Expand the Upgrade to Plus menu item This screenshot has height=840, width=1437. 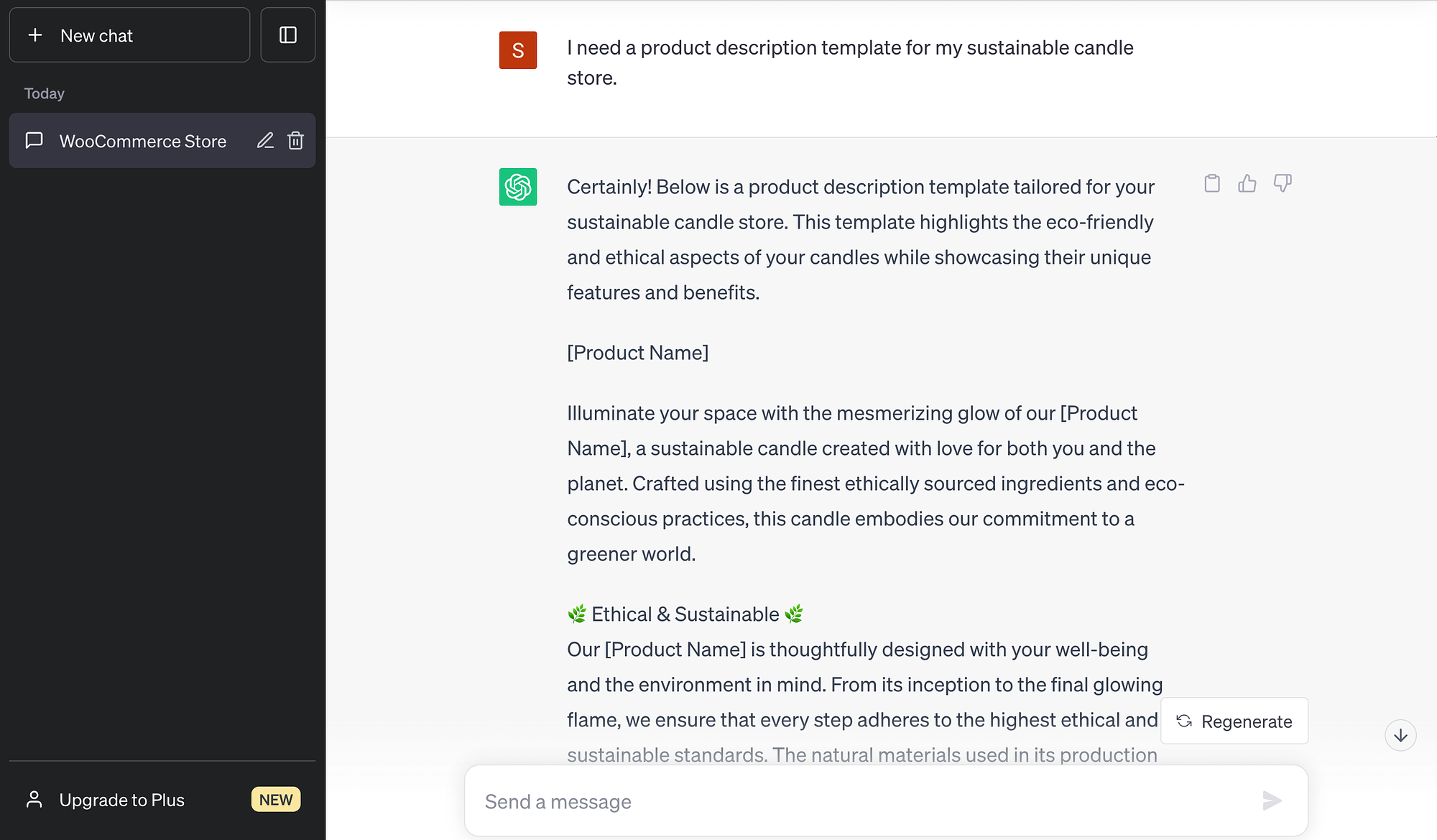(x=161, y=799)
